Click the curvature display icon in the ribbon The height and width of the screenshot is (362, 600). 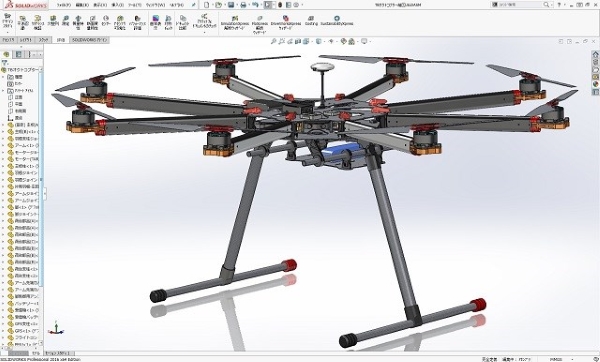point(155,22)
